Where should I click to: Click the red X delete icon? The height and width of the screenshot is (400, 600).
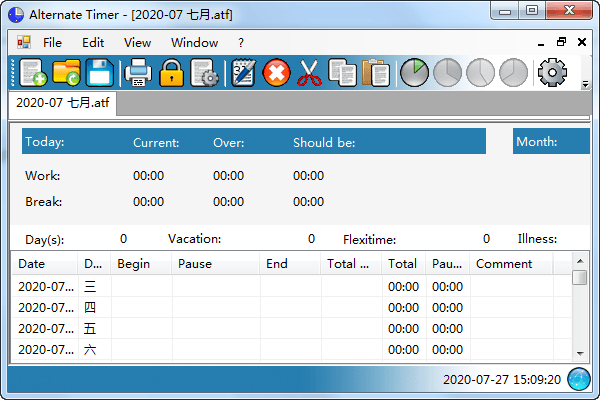[275, 73]
